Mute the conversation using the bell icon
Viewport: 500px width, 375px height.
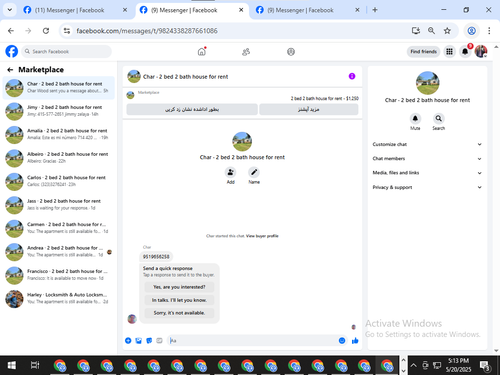[415, 118]
